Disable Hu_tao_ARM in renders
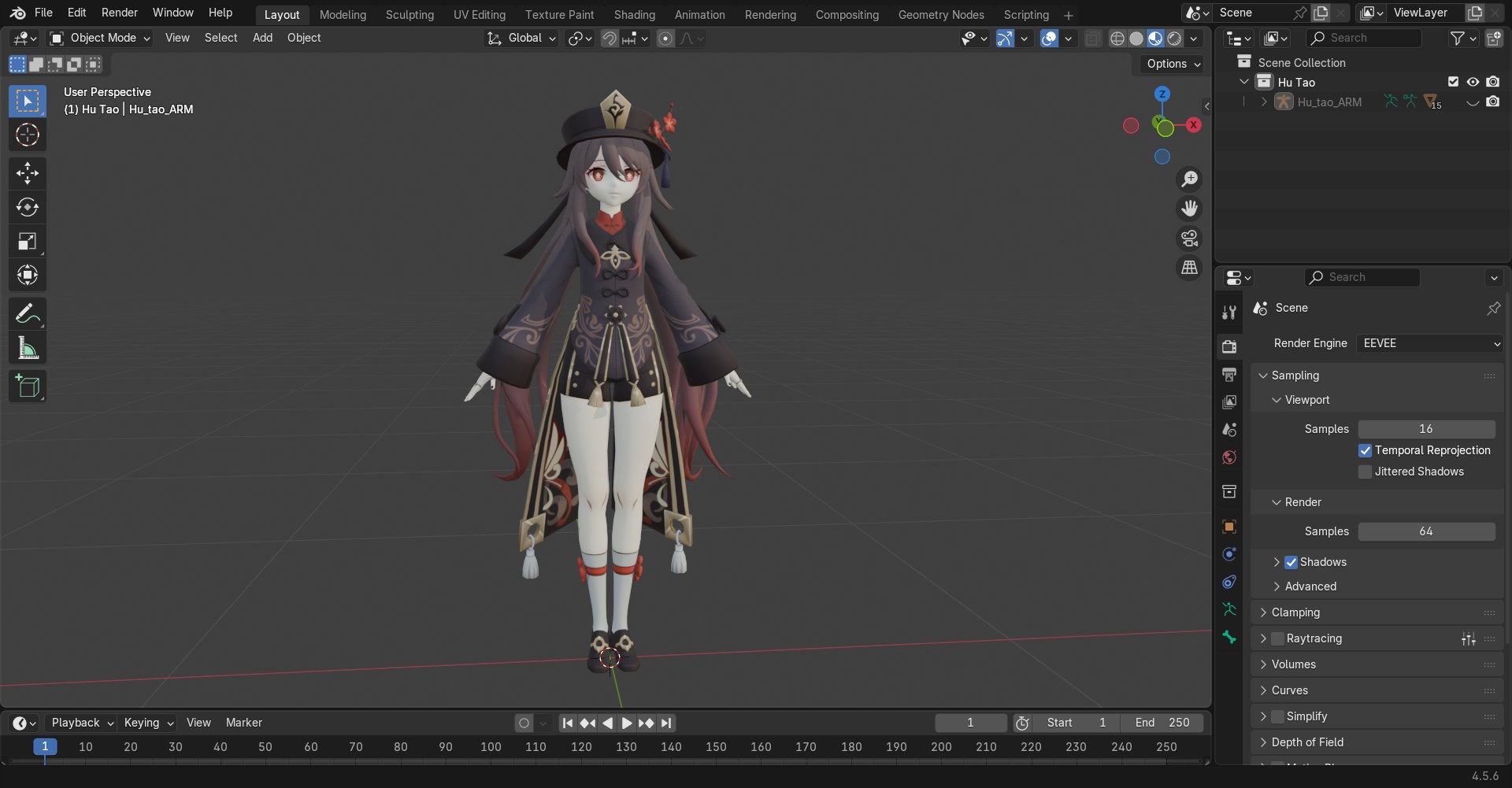The height and width of the screenshot is (788, 1512). pos(1492,102)
